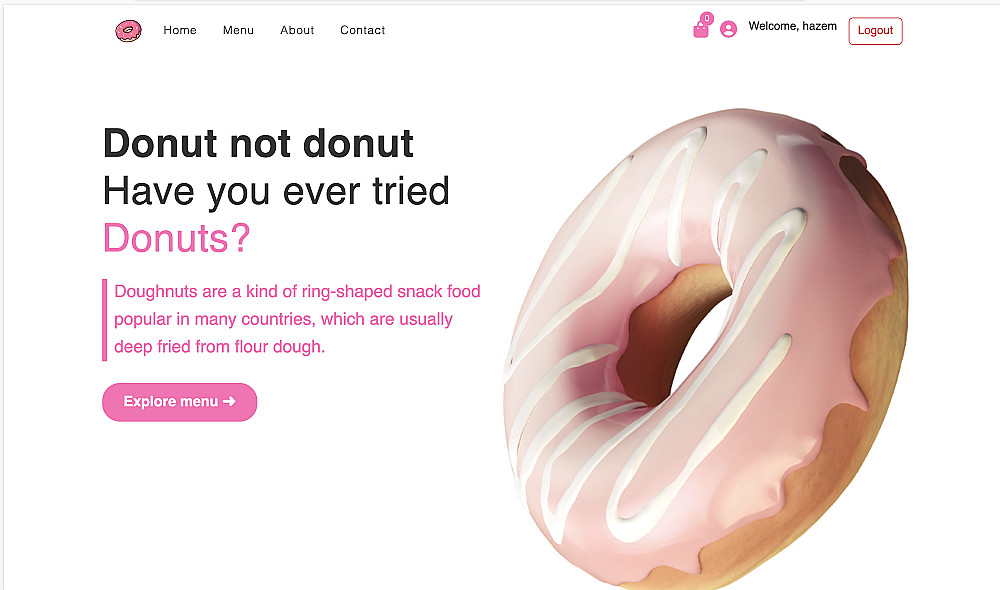Click the pink Donuts? heading text
This screenshot has width=1000, height=590.
177,238
